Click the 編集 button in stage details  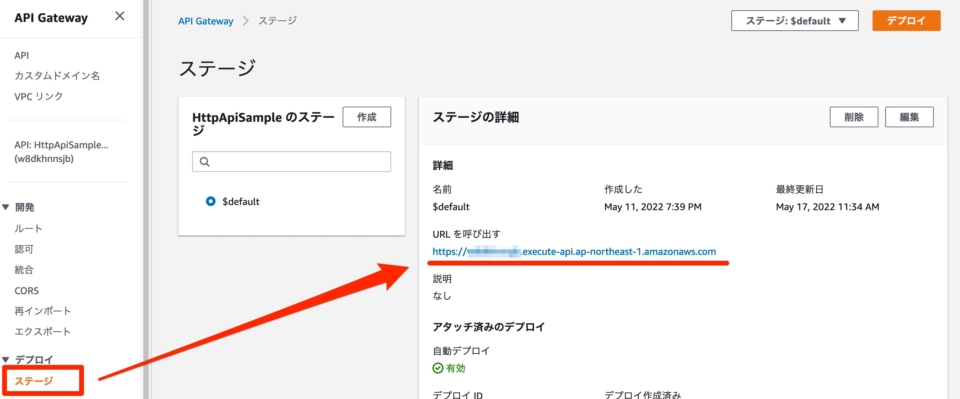909,117
